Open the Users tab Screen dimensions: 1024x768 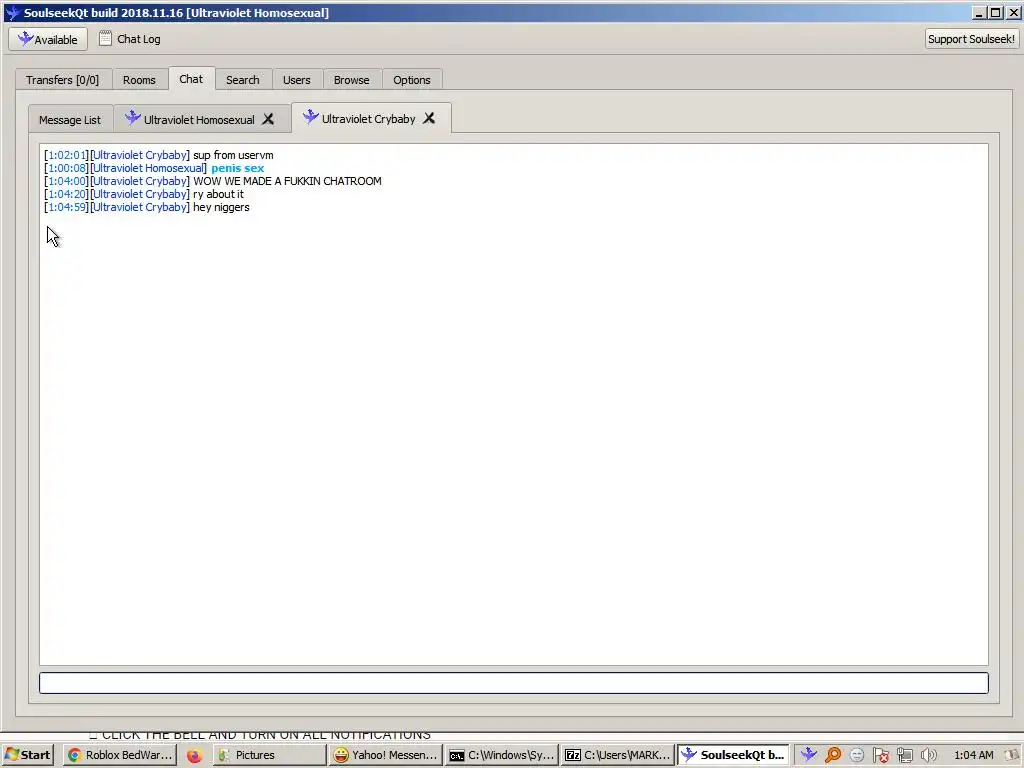pos(296,80)
